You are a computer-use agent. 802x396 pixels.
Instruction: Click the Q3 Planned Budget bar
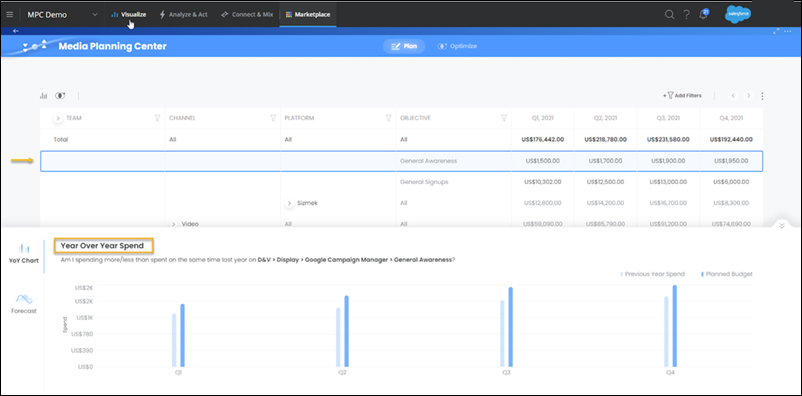[x=510, y=327]
